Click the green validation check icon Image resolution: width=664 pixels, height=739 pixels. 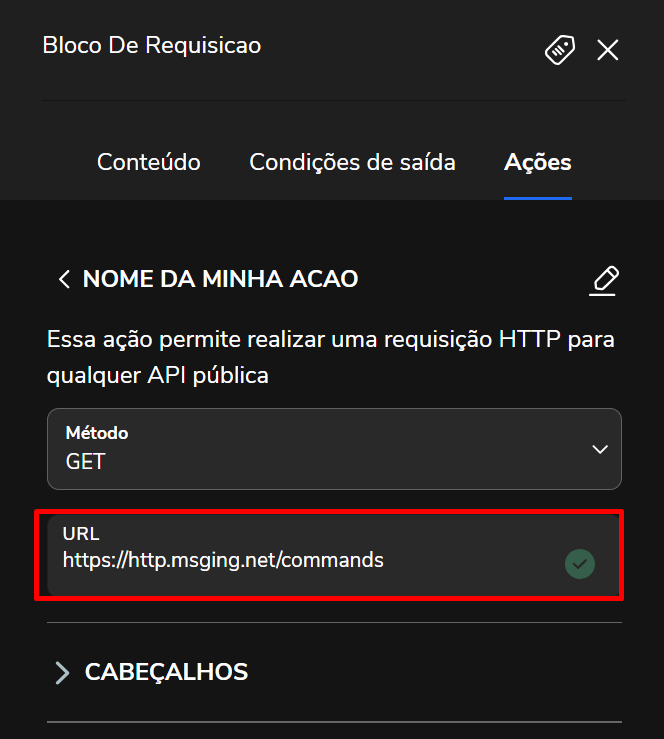[x=580, y=564]
